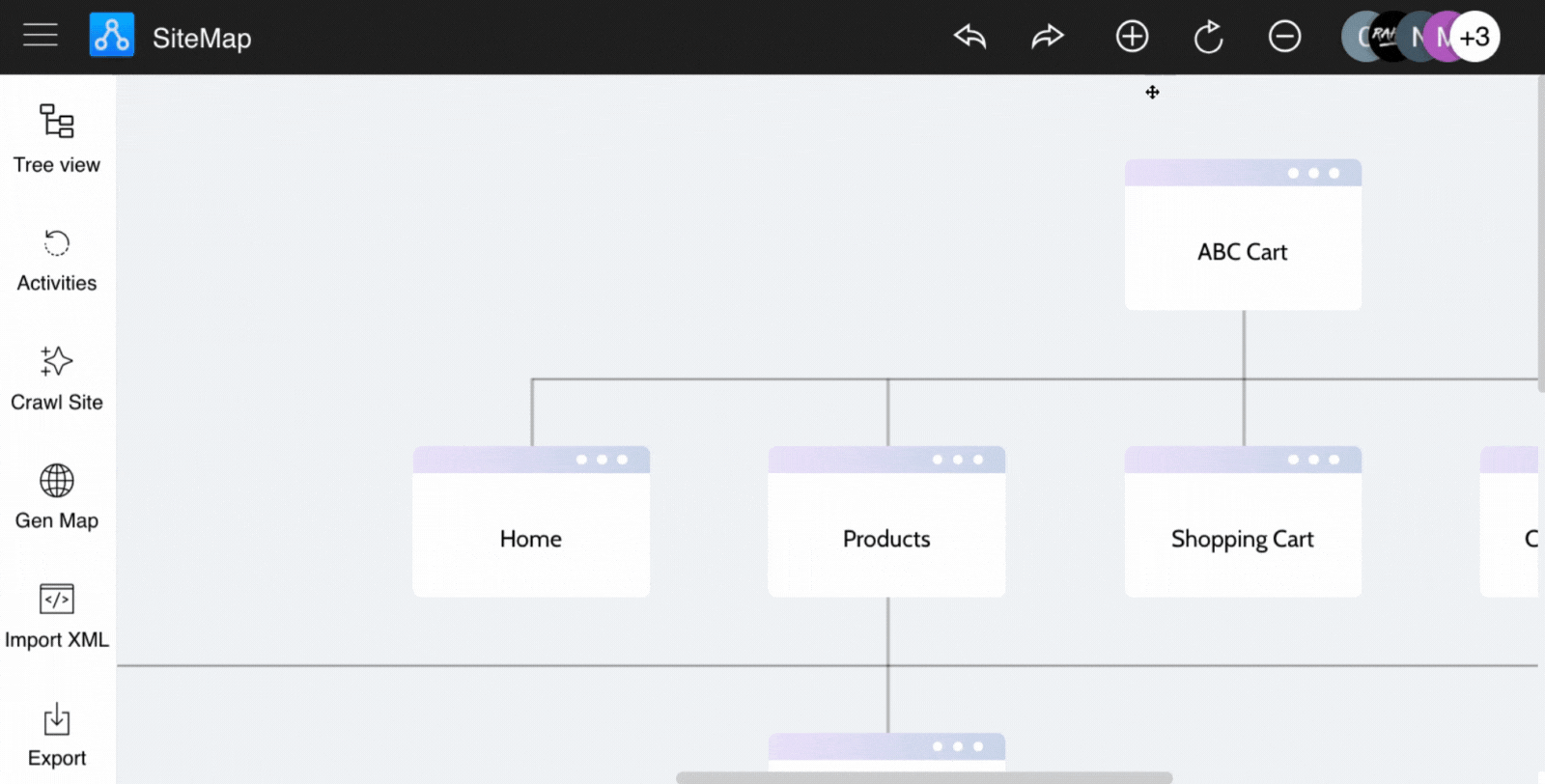Open the three-dot menu on Products card
The image size is (1545, 784).
958,460
